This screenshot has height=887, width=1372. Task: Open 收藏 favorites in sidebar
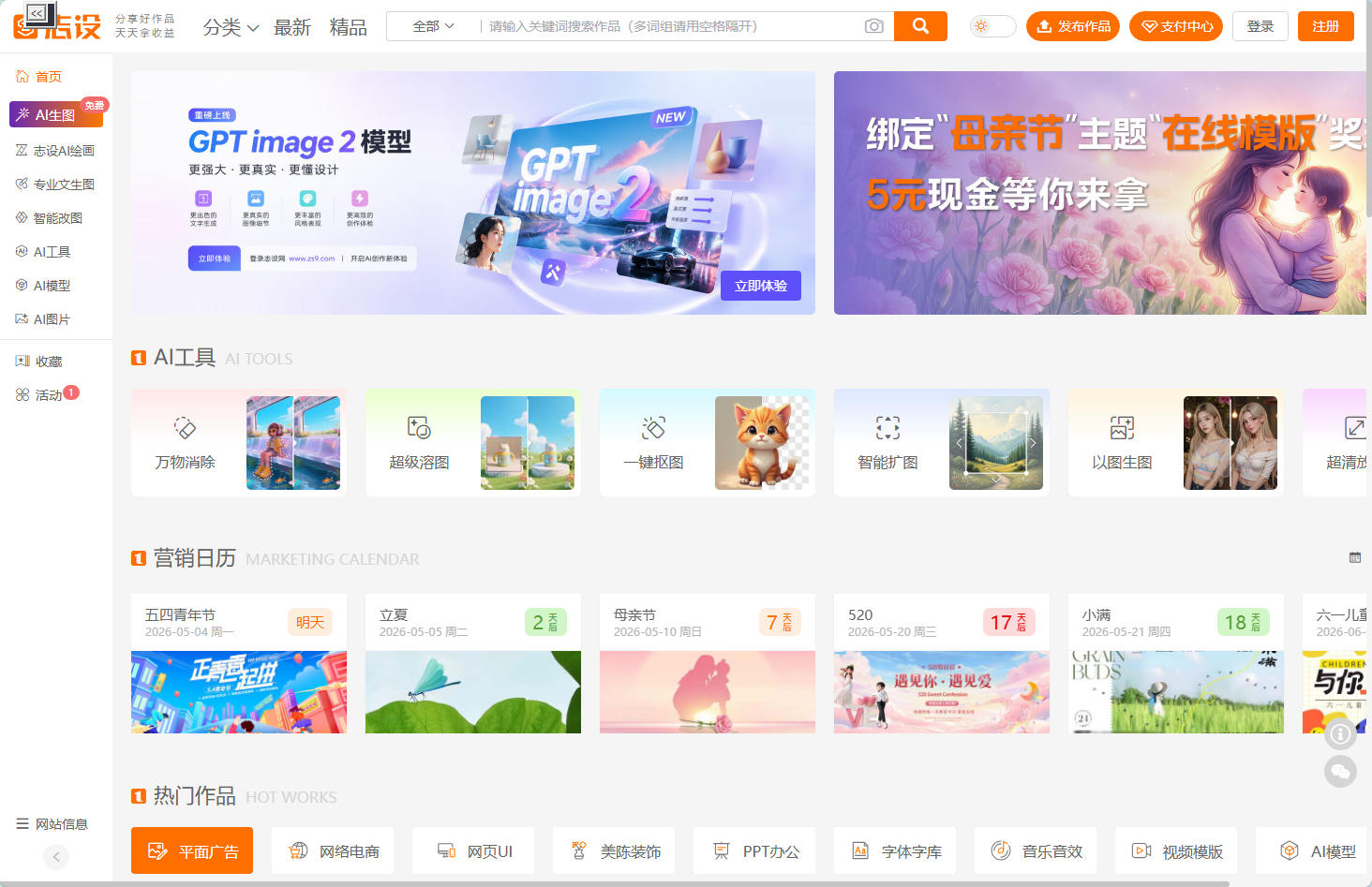pos(39,361)
